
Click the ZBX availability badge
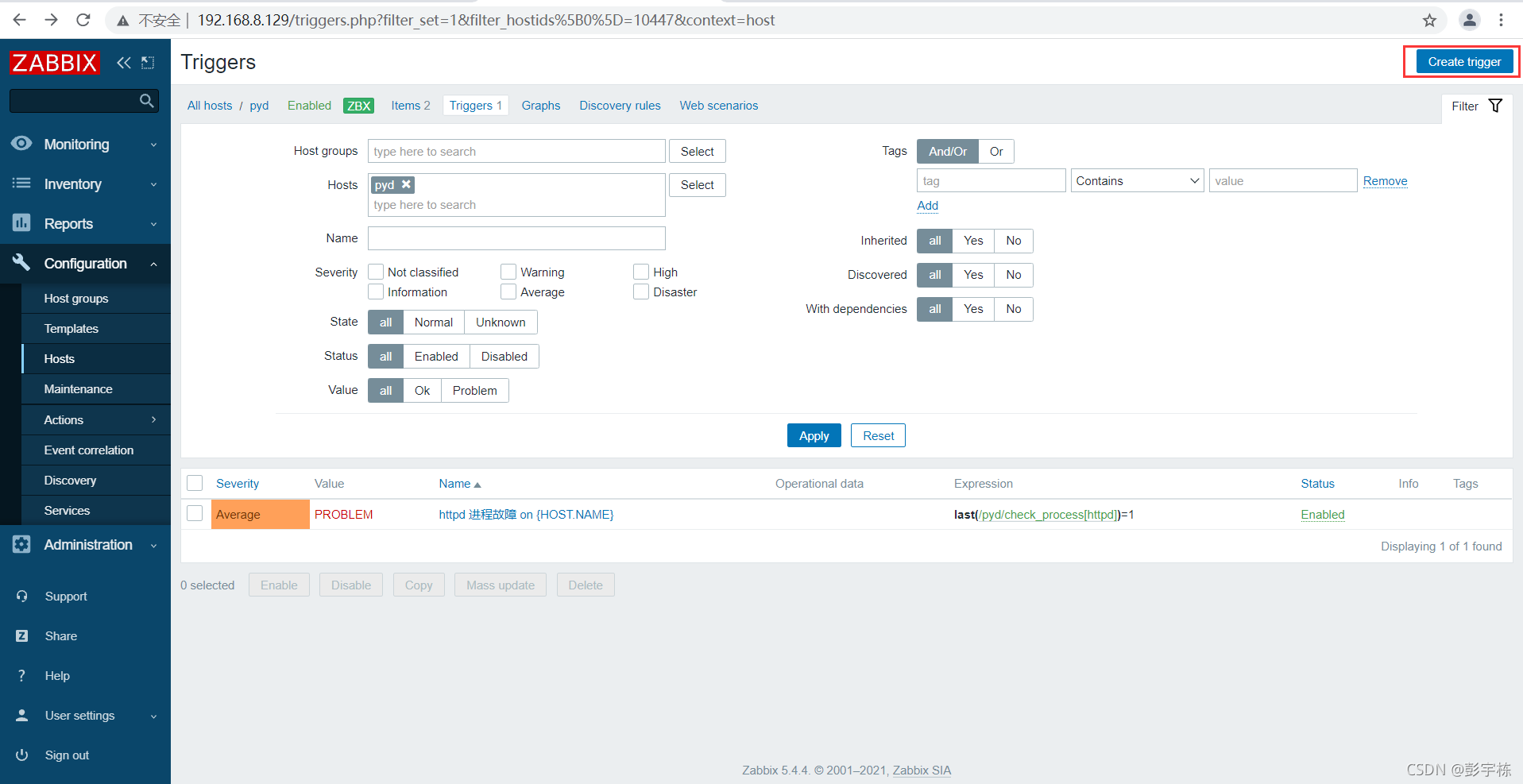pos(358,106)
